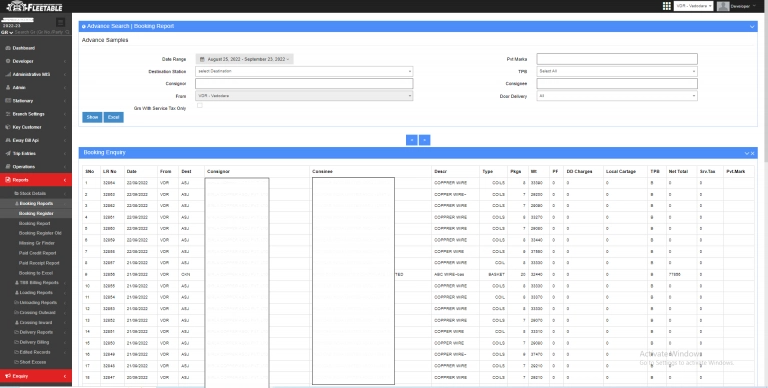This screenshot has height=388, width=768.
Task: Click the Dashboard sidebar icon
Action: point(7,48)
